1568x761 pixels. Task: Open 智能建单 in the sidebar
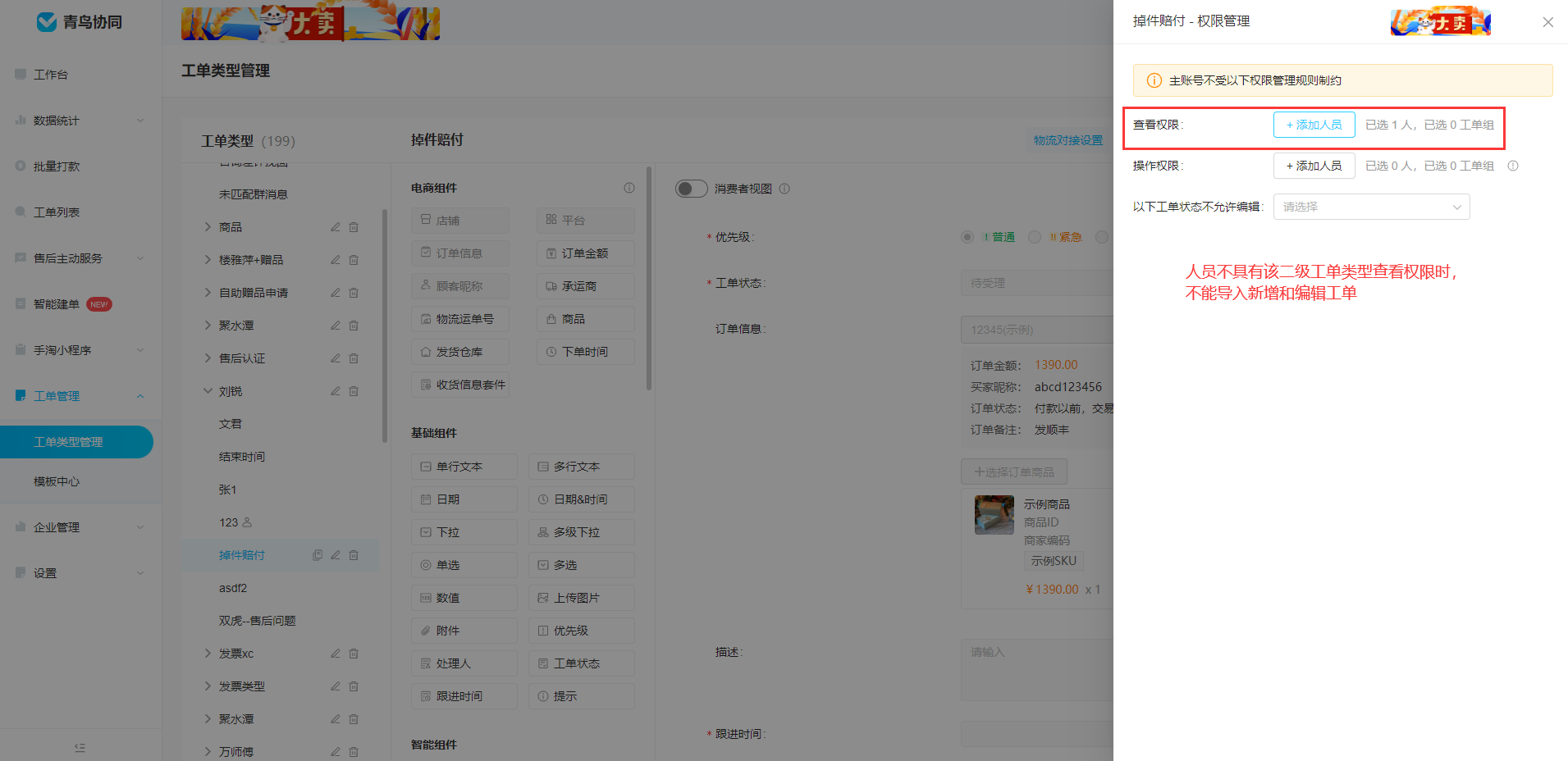pos(57,304)
